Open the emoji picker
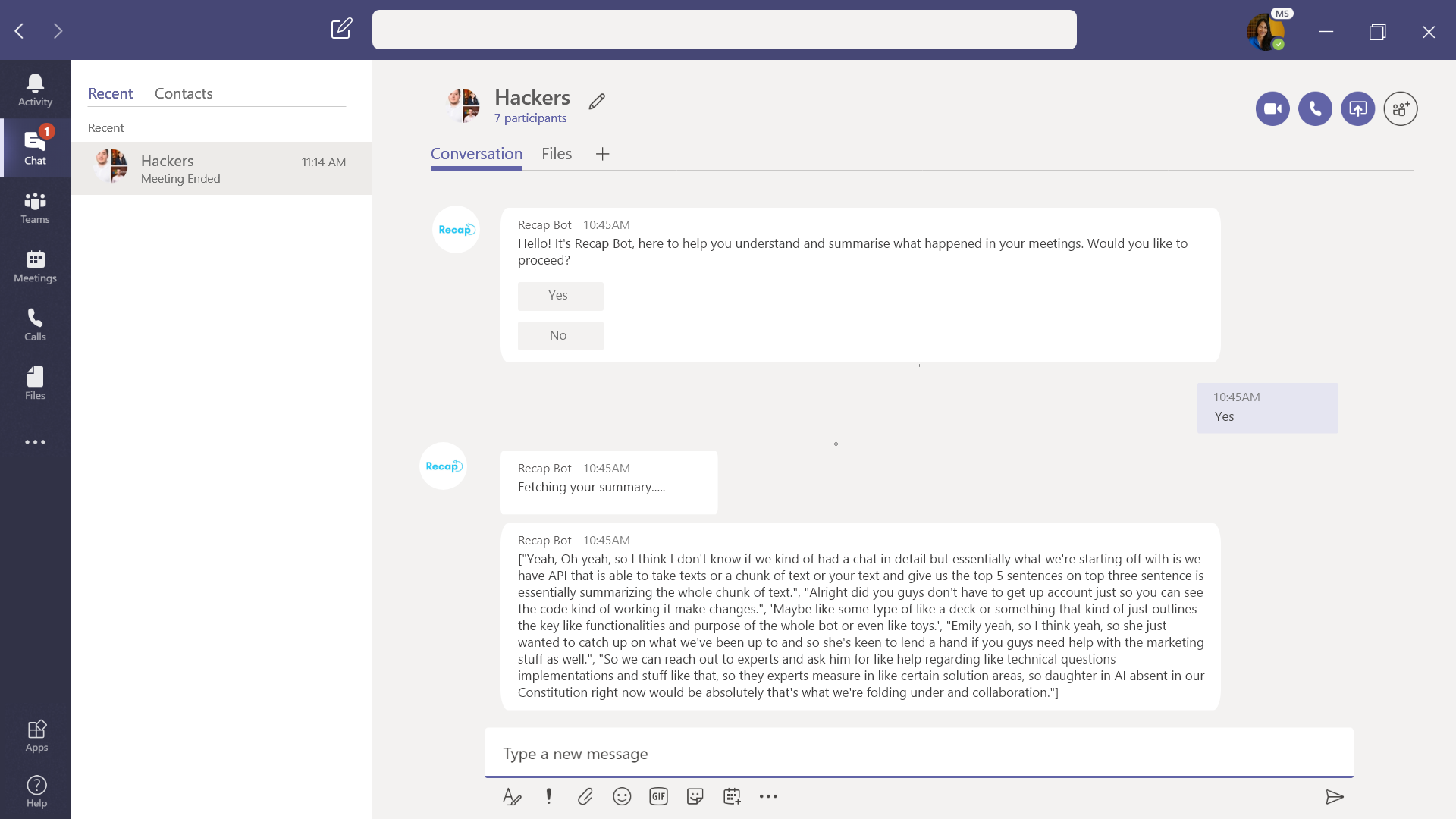1456x819 pixels. click(x=622, y=796)
